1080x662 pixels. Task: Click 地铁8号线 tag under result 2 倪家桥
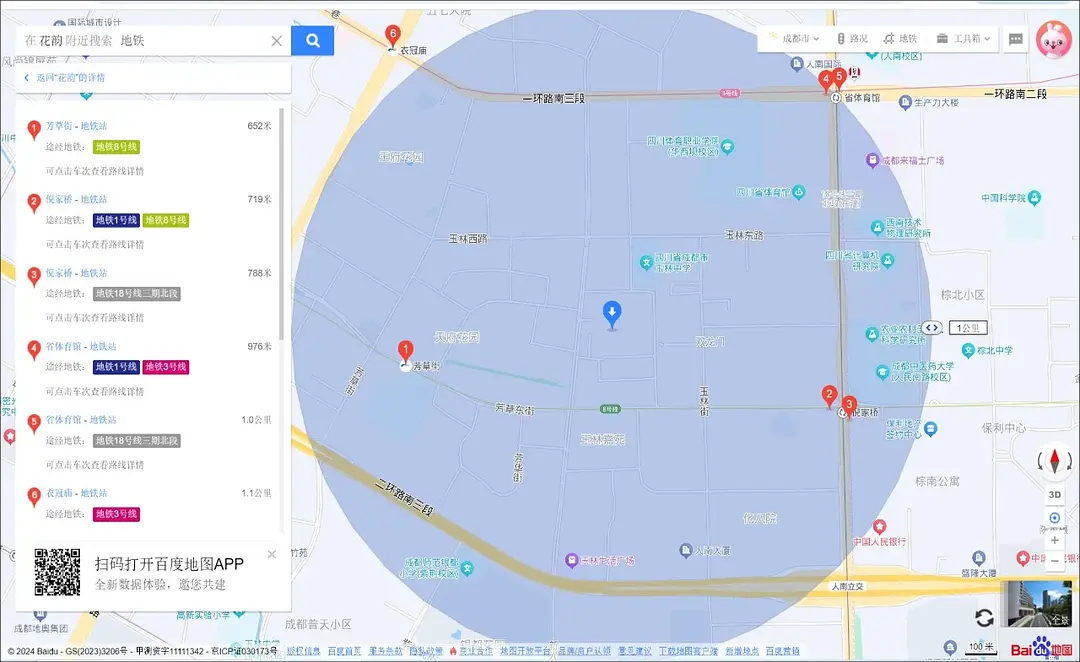coord(166,220)
